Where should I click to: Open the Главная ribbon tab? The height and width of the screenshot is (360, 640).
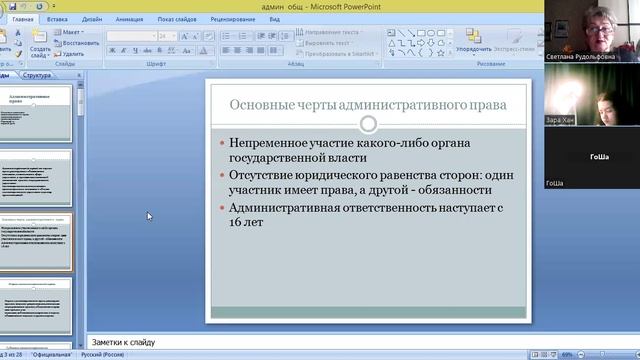[22, 19]
